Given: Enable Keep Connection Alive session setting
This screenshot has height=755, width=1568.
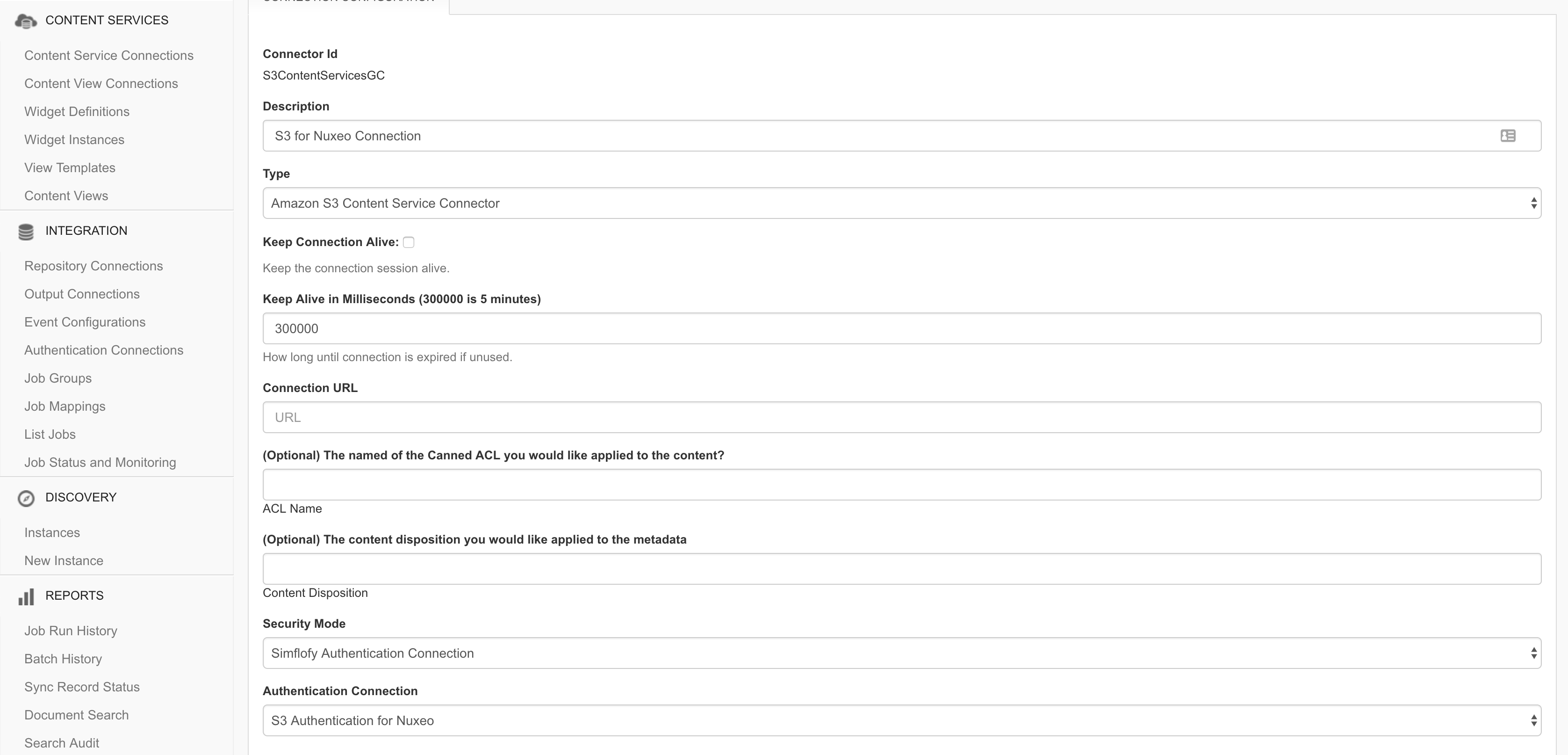Looking at the screenshot, I should point(408,242).
